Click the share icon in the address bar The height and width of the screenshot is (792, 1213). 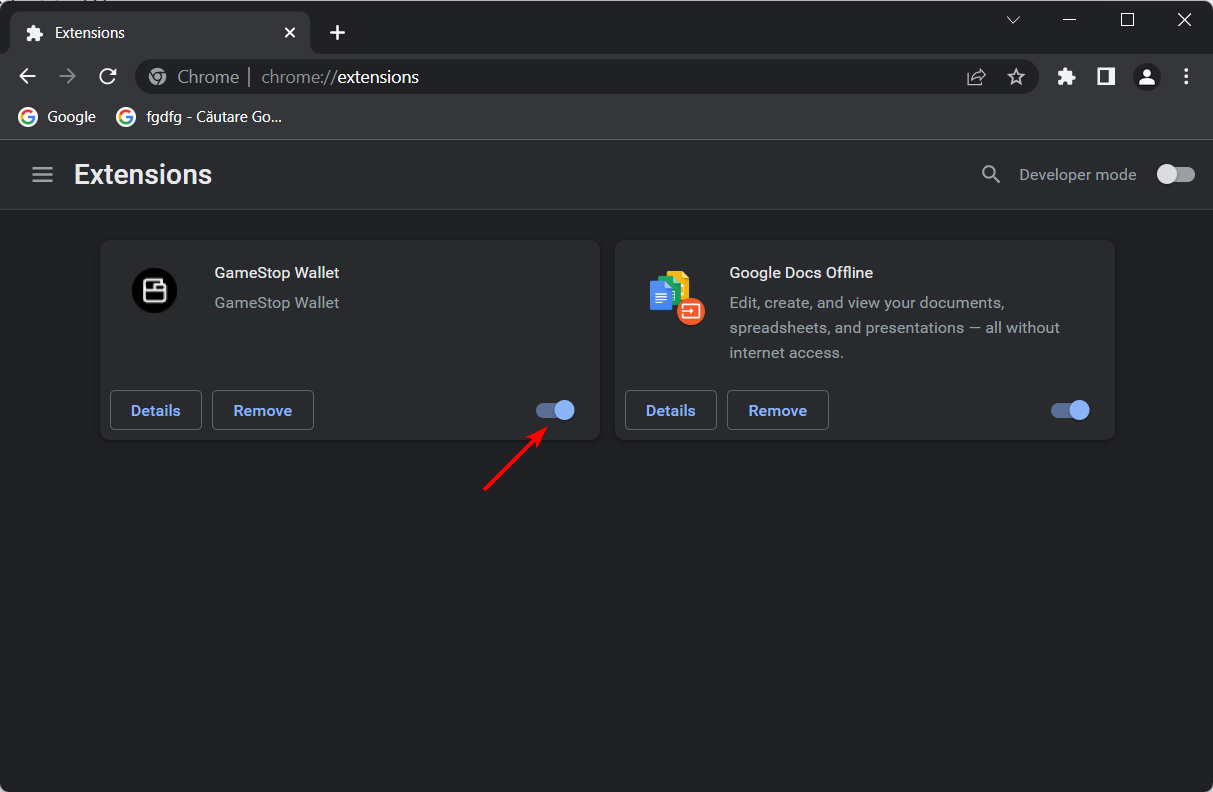(x=976, y=76)
